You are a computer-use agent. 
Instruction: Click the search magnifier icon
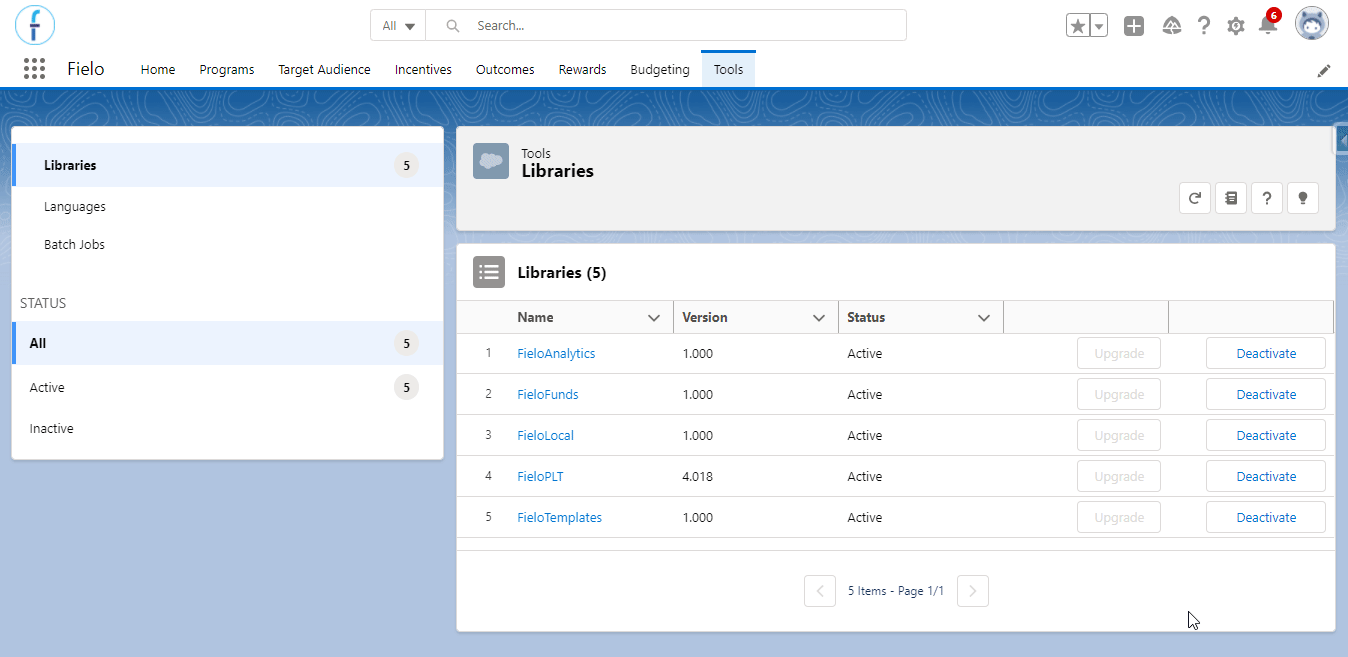pyautogui.click(x=453, y=26)
